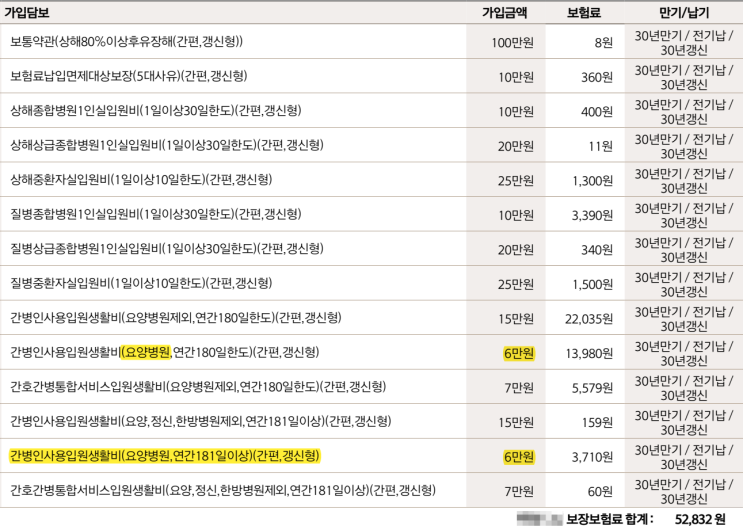Click 10만원 in the 질병종합병원1인실입원비 row
The height and width of the screenshot is (530, 743).
516,215
